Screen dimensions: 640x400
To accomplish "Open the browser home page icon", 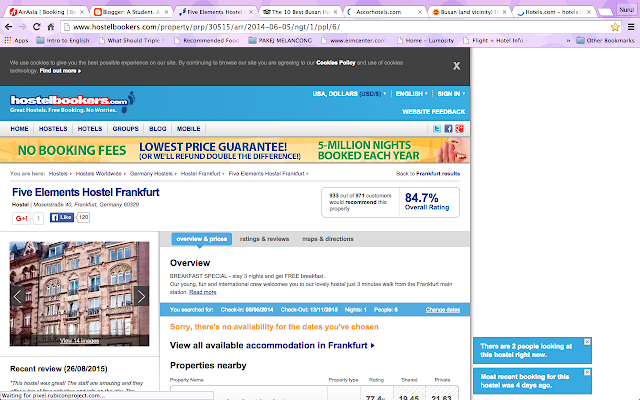I will pos(51,27).
